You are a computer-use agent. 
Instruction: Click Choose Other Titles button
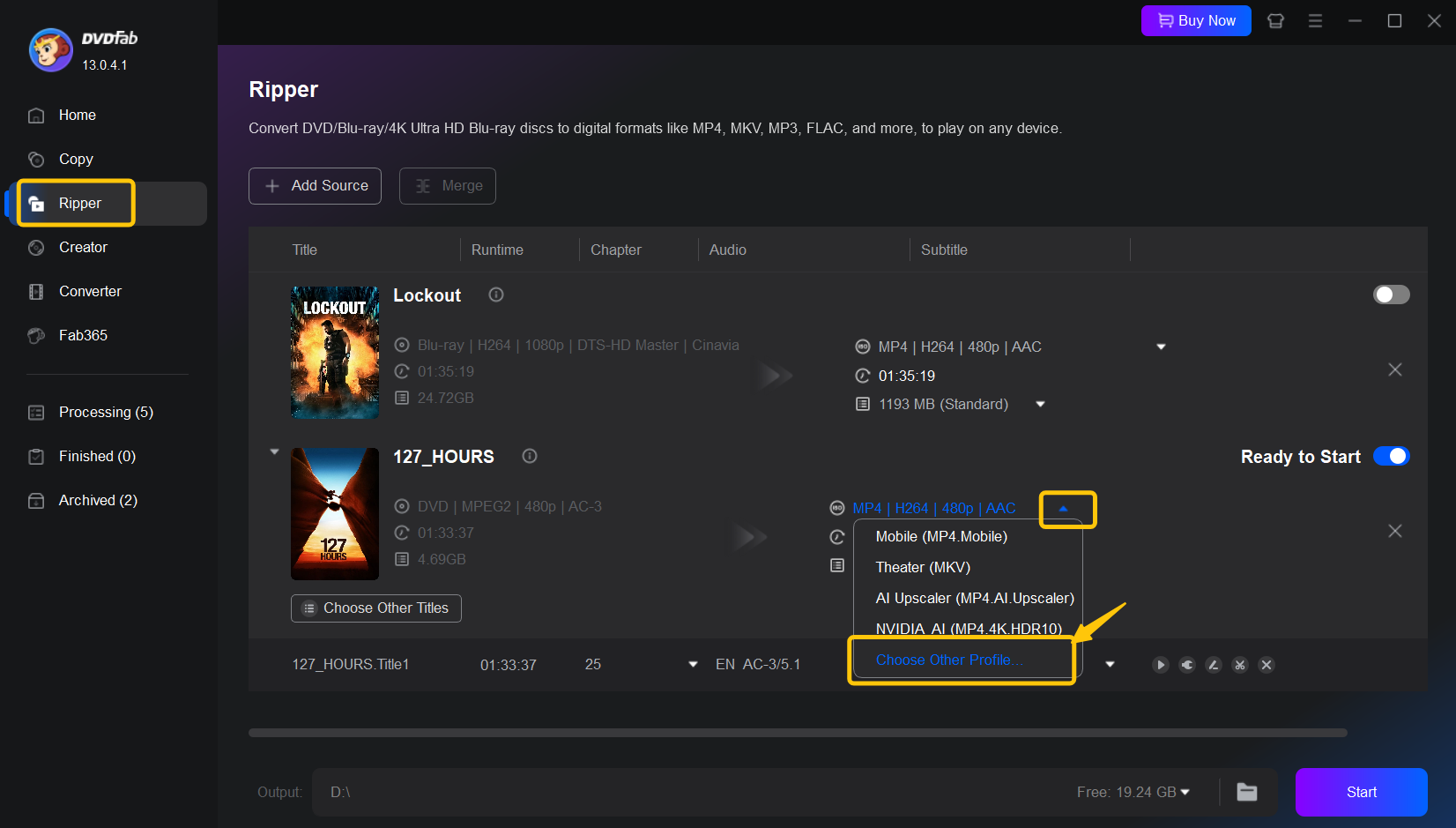tap(376, 608)
